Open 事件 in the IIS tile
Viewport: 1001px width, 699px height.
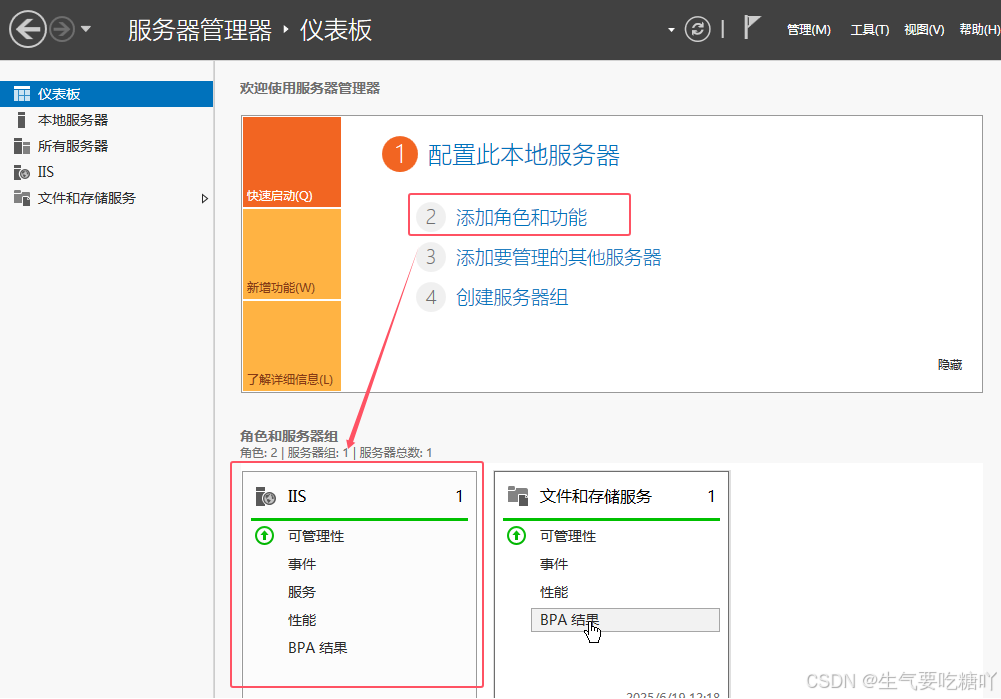(301, 564)
